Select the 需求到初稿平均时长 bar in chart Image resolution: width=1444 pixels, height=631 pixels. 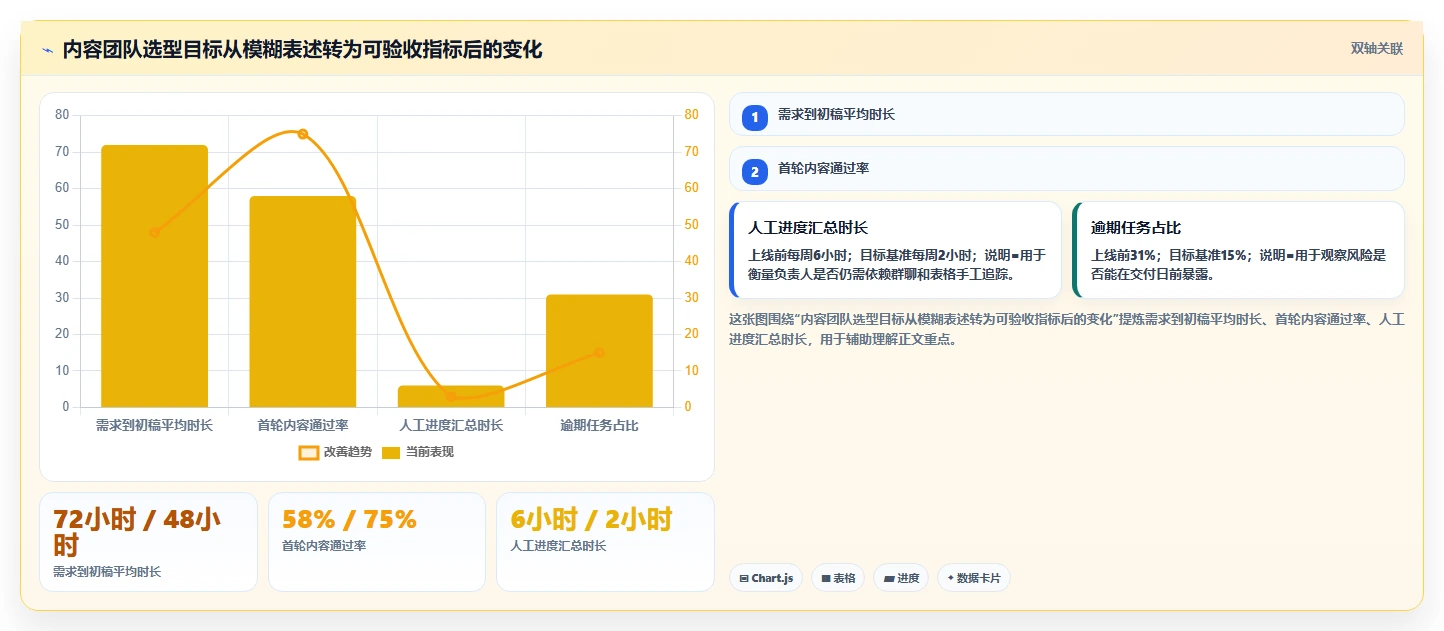[154, 276]
